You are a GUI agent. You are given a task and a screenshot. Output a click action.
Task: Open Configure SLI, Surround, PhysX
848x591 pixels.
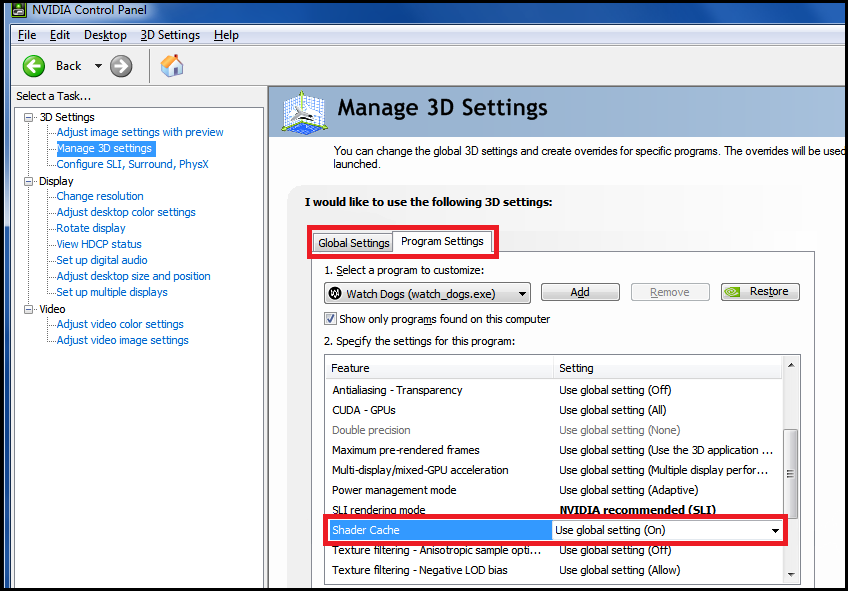(132, 164)
